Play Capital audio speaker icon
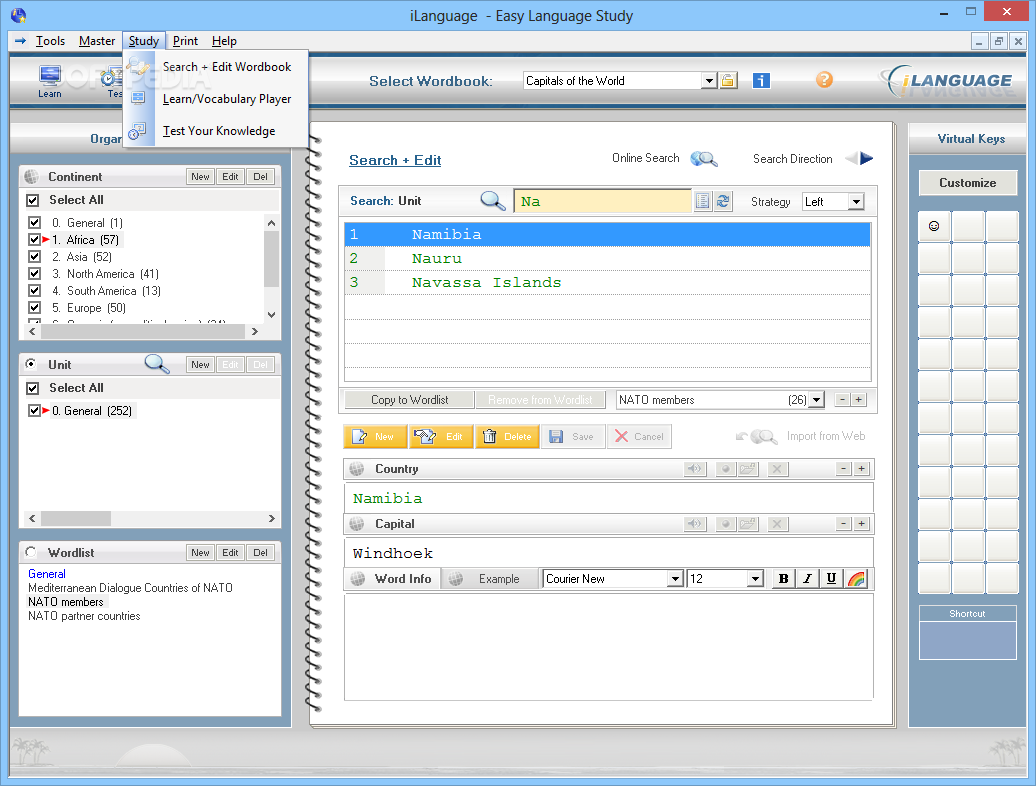The height and width of the screenshot is (786, 1036). pyautogui.click(x=695, y=524)
